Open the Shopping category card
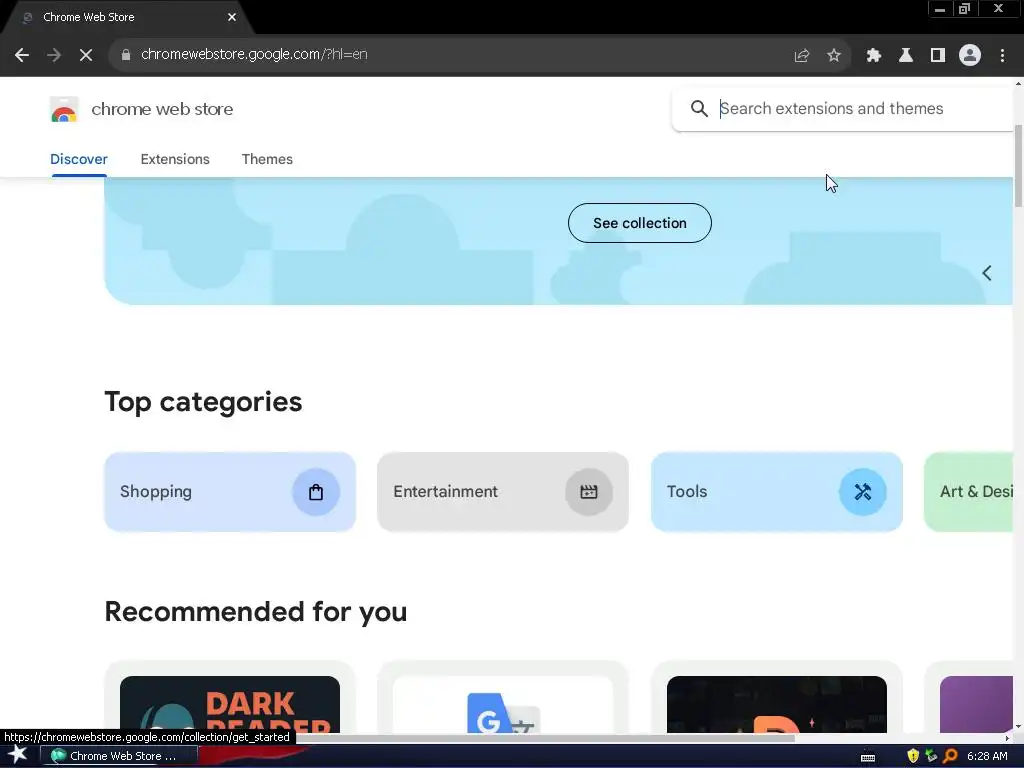This screenshot has width=1024, height=768. pyautogui.click(x=230, y=492)
